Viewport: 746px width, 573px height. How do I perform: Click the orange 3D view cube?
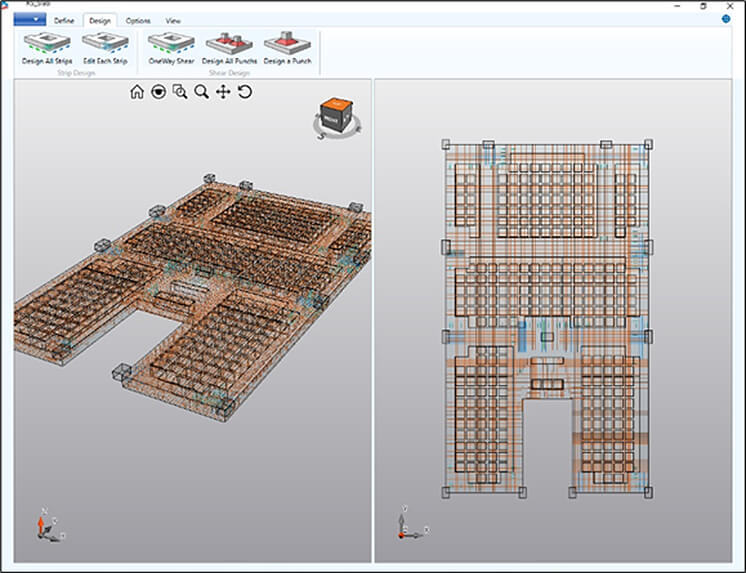335,117
